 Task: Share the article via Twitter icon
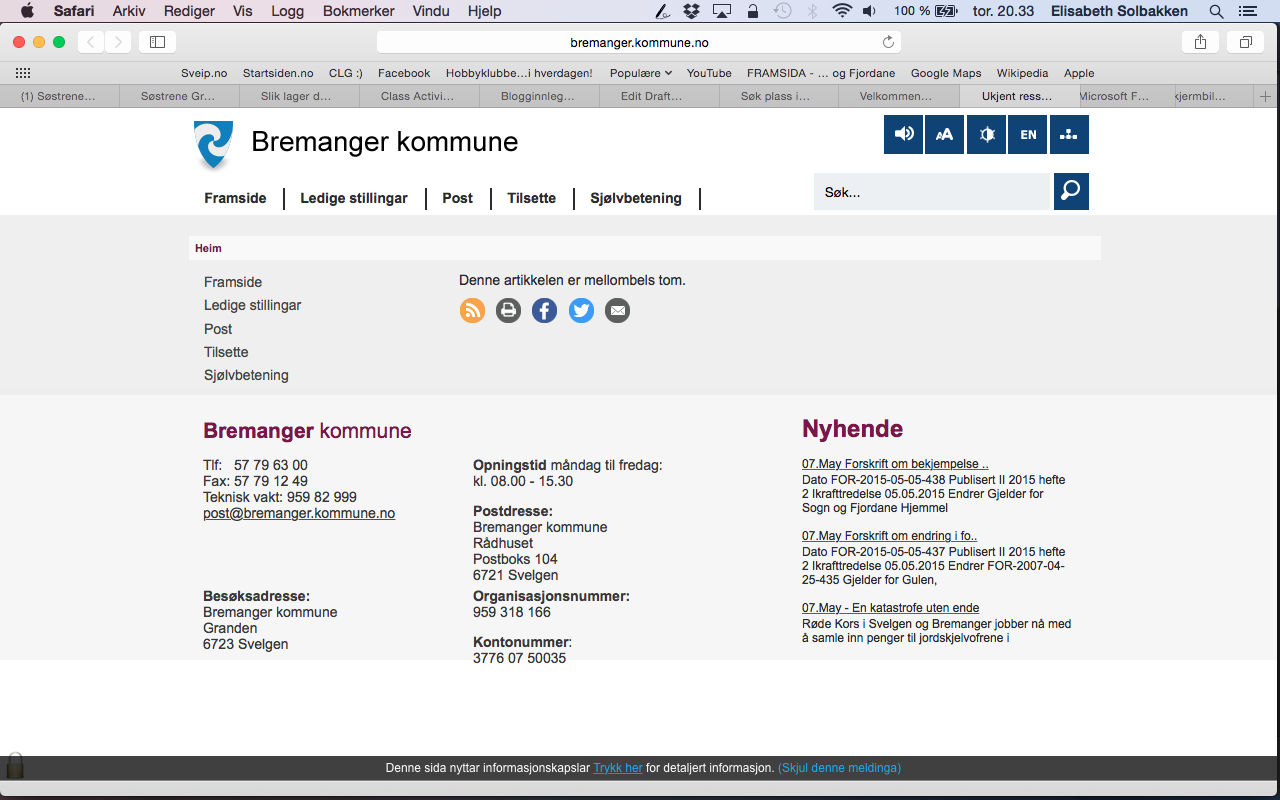click(x=581, y=311)
